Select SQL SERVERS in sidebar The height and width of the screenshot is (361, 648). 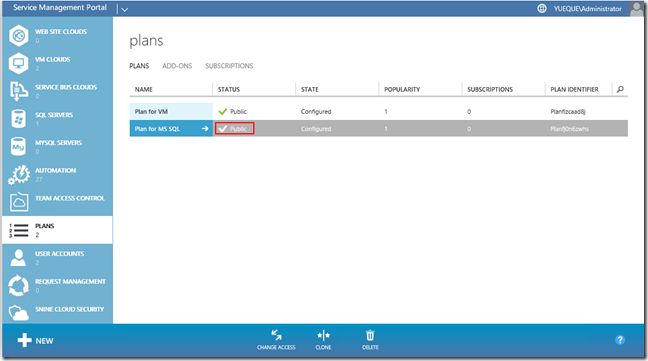point(54,114)
